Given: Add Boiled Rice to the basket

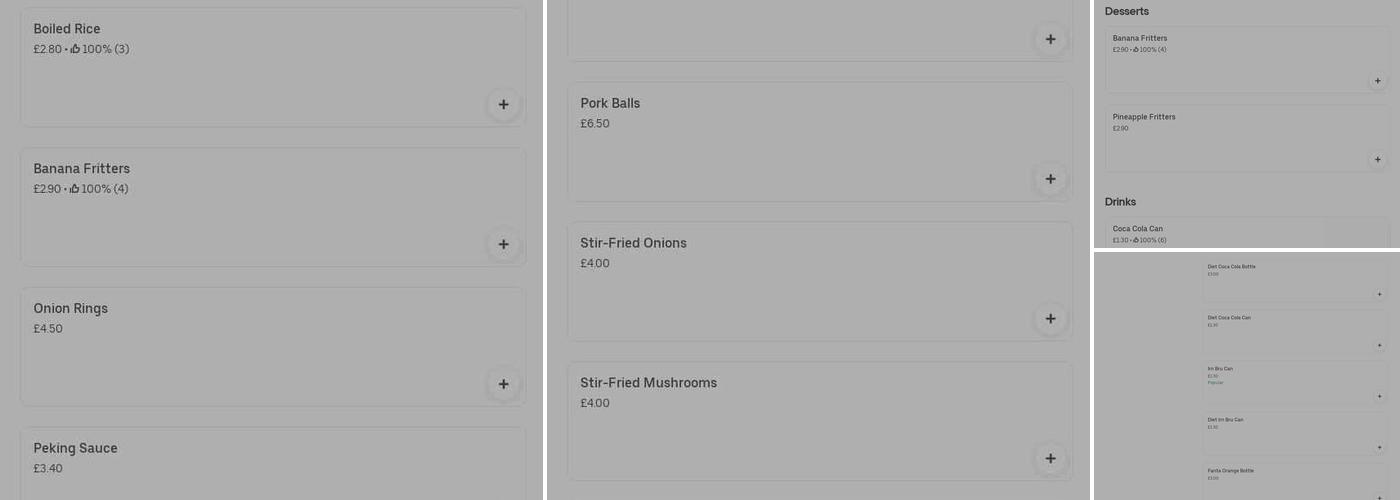Looking at the screenshot, I should [503, 104].
